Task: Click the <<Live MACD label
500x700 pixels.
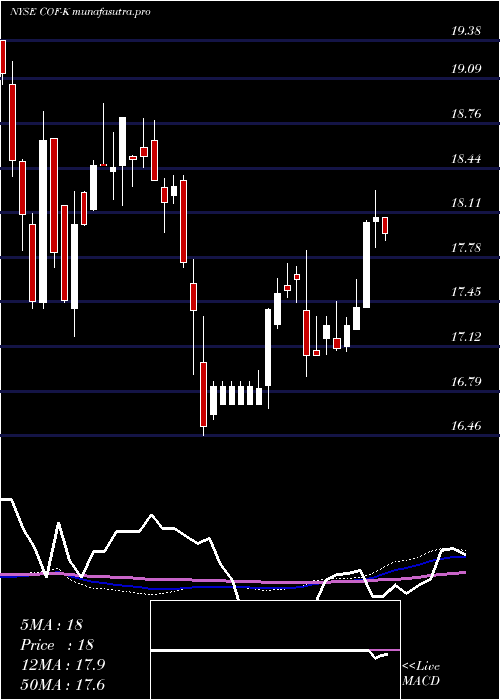Action: [421, 674]
